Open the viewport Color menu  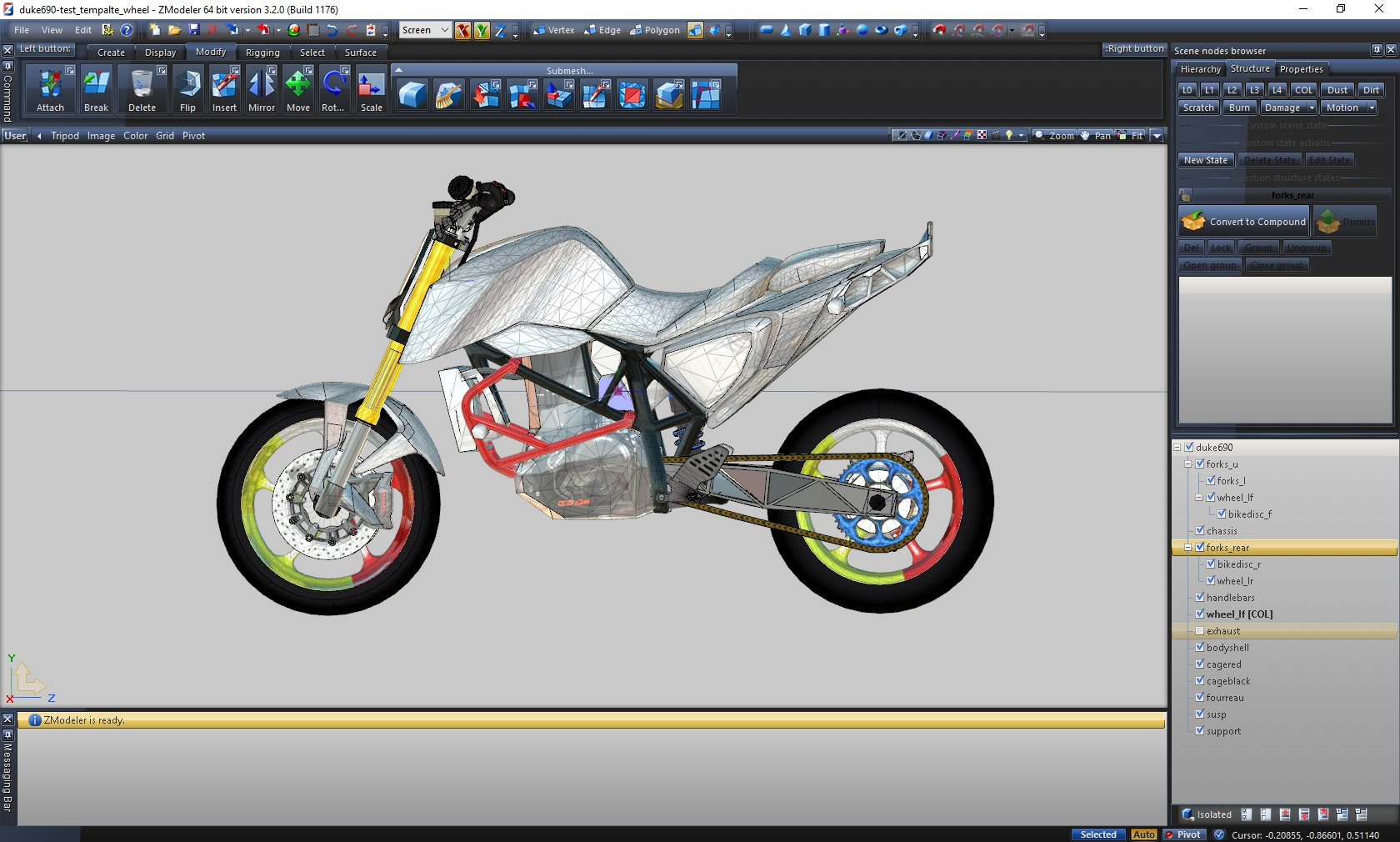pos(135,136)
